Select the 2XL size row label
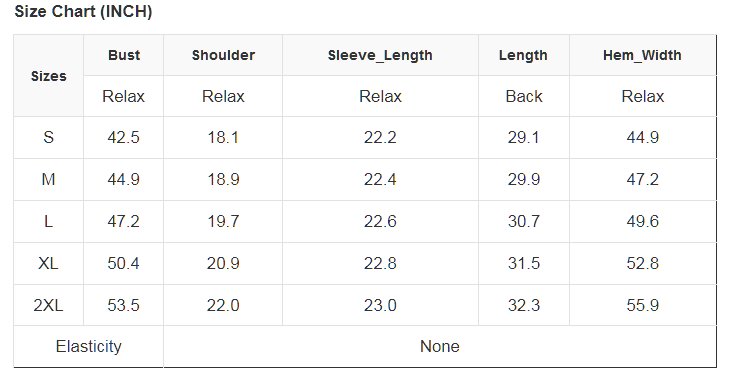Image resolution: width=739 pixels, height=379 pixels. (x=49, y=305)
